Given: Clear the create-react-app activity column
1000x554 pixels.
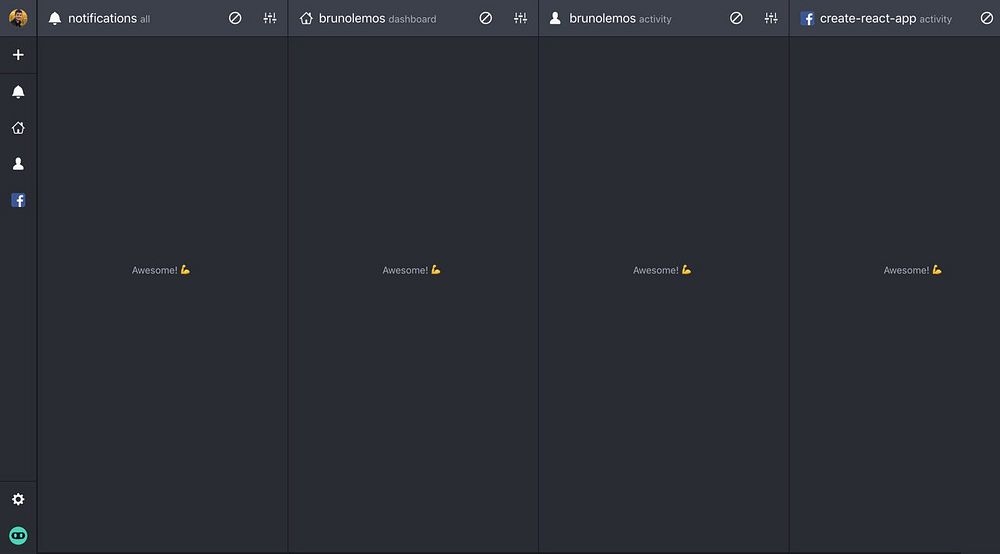Looking at the screenshot, I should pyautogui.click(x=987, y=18).
